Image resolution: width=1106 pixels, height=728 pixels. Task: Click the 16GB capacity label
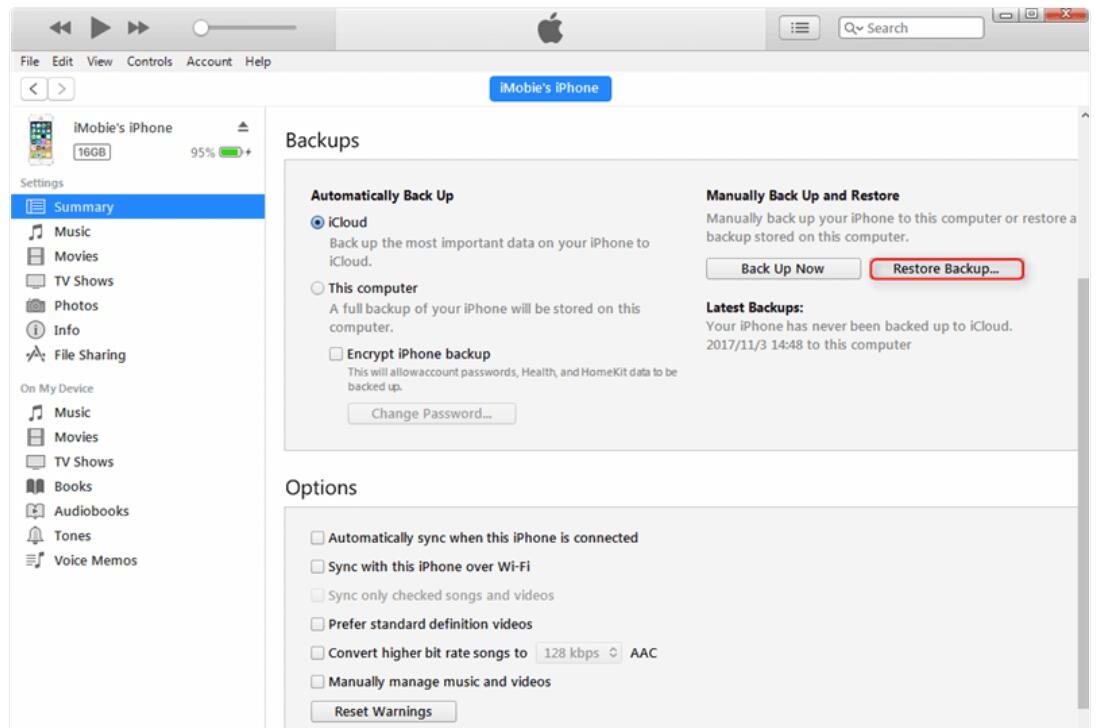point(92,152)
